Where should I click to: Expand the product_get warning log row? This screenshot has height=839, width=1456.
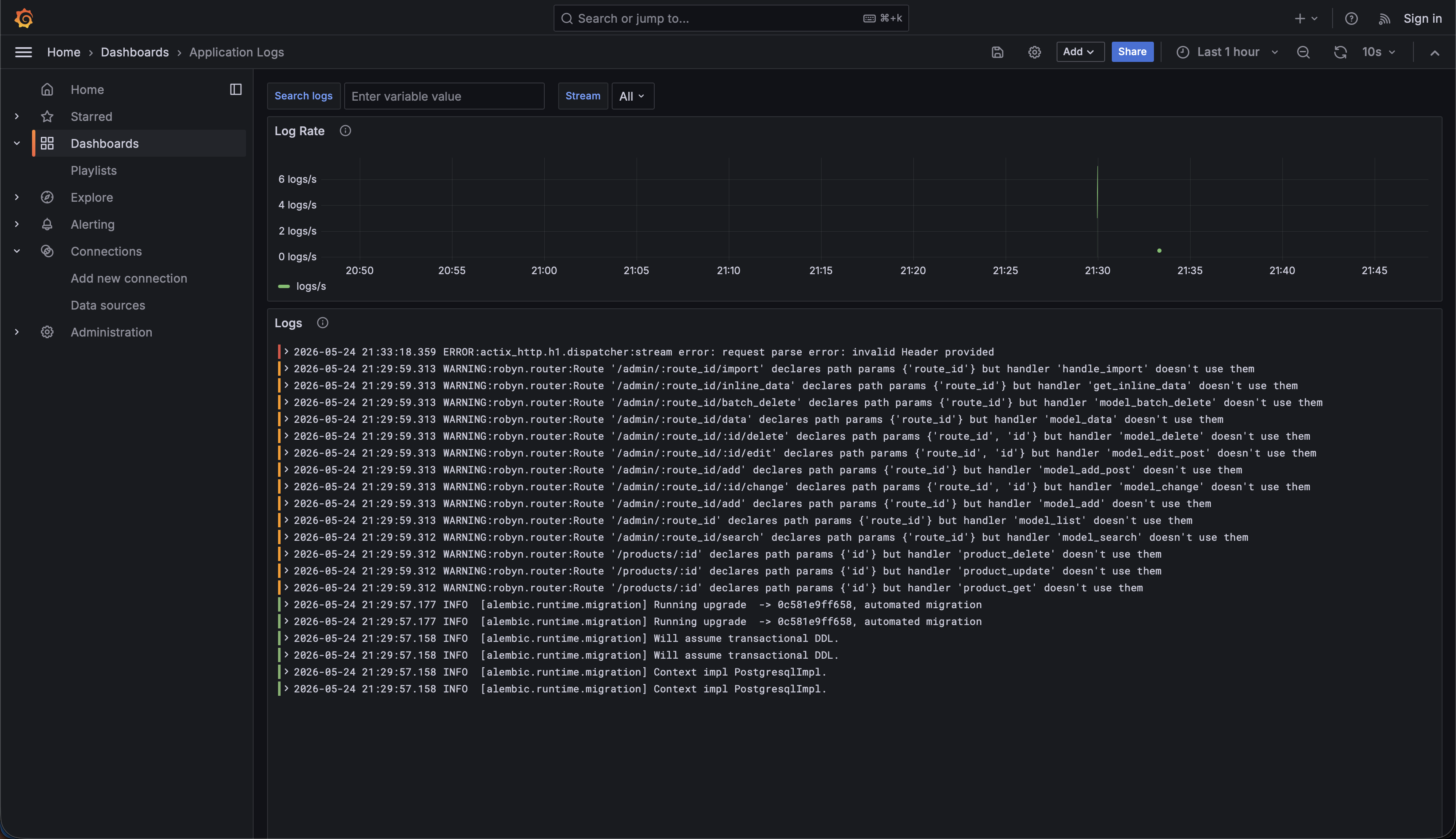click(286, 587)
